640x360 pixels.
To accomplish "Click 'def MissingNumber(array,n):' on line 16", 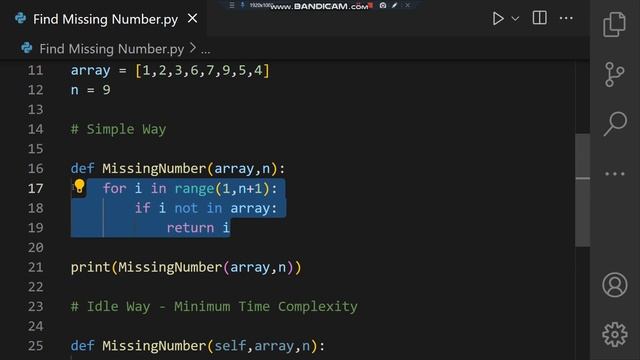I will (178, 169).
